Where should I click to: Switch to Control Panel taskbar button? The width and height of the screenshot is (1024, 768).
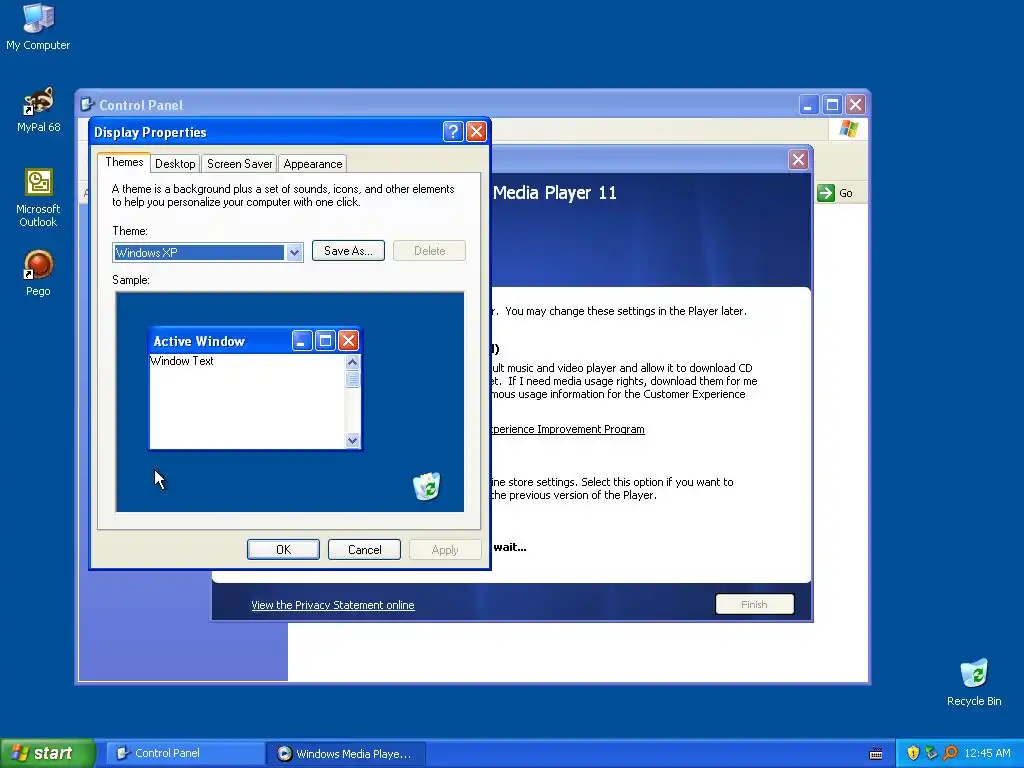(185, 753)
